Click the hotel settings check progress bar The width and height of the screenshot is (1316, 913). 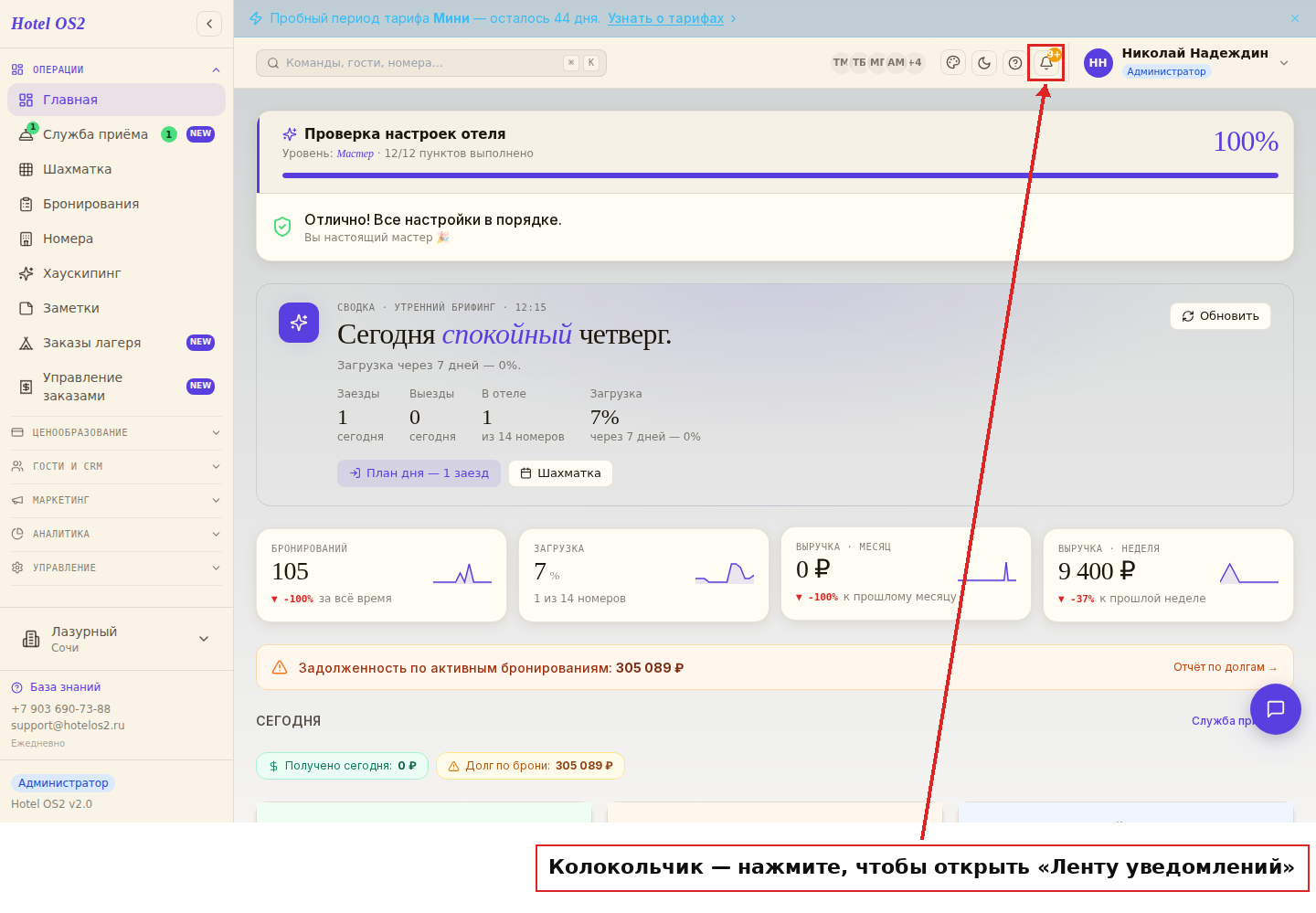coord(780,175)
